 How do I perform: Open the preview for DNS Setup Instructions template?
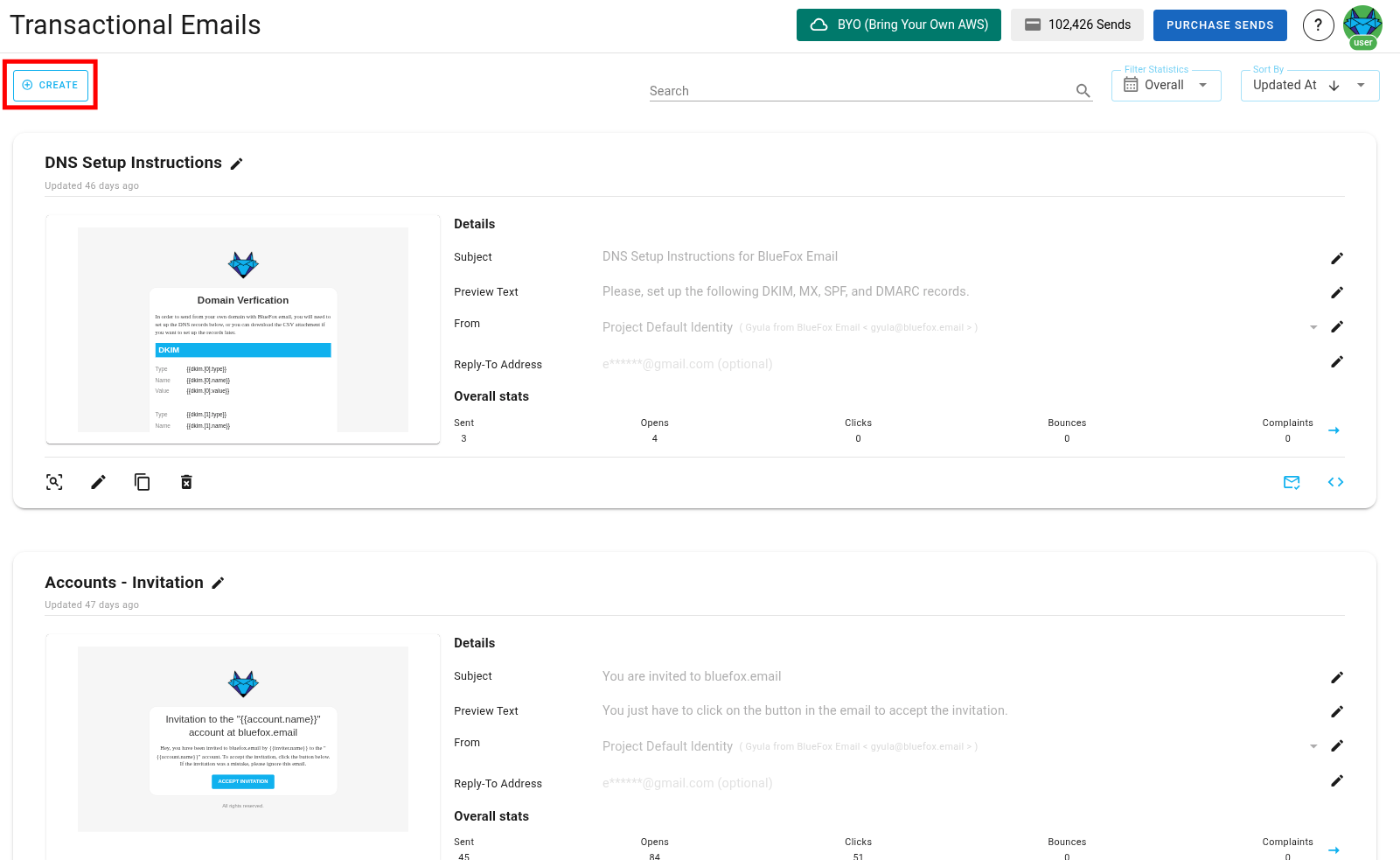[x=54, y=482]
